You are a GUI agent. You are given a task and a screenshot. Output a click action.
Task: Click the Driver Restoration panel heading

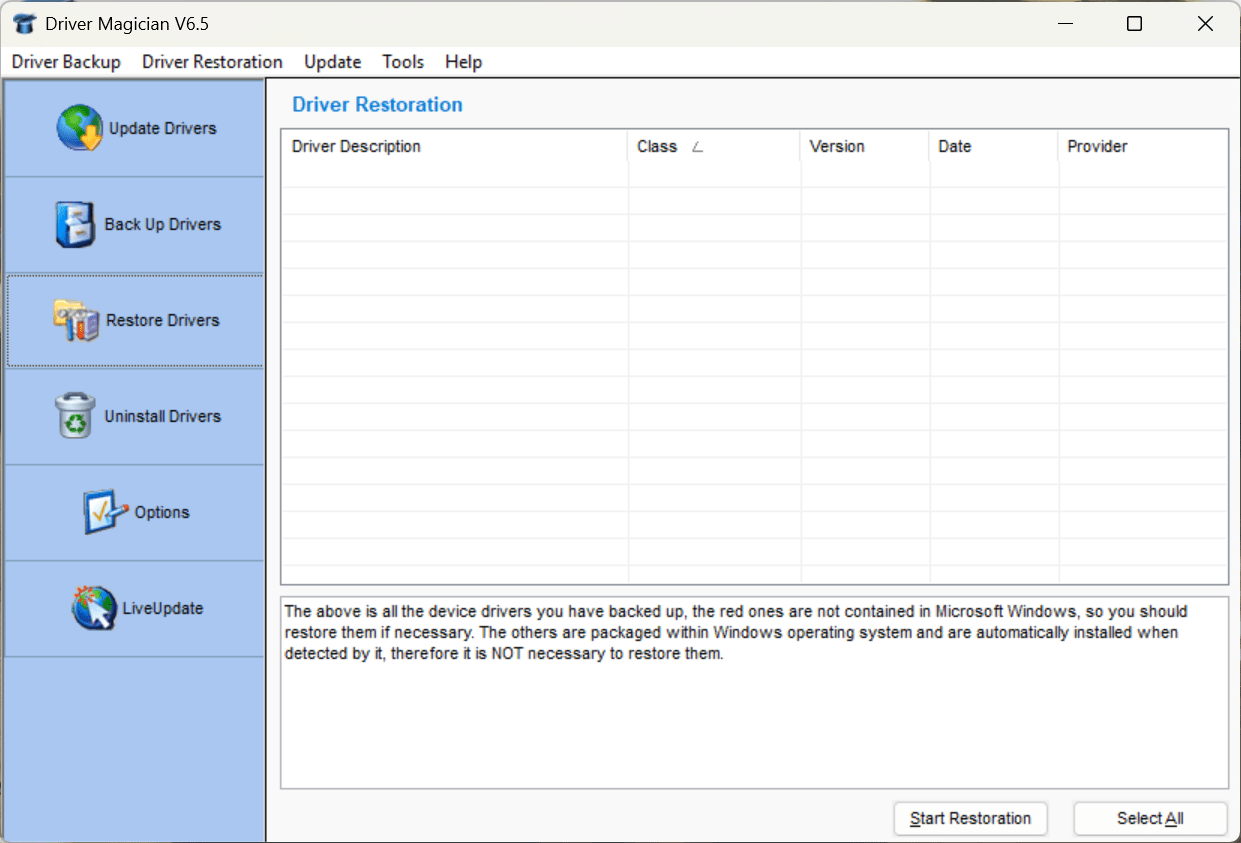(x=377, y=105)
